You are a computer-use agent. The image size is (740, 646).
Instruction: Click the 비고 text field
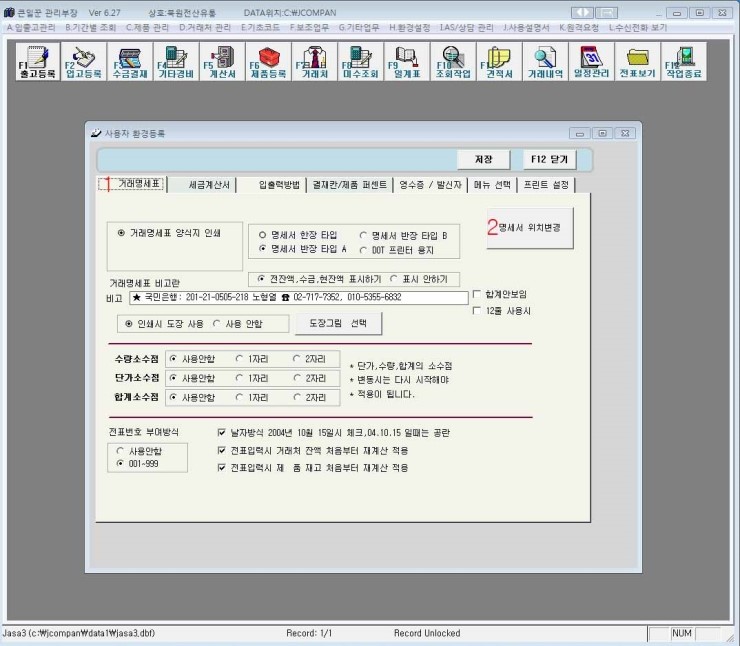point(299,297)
